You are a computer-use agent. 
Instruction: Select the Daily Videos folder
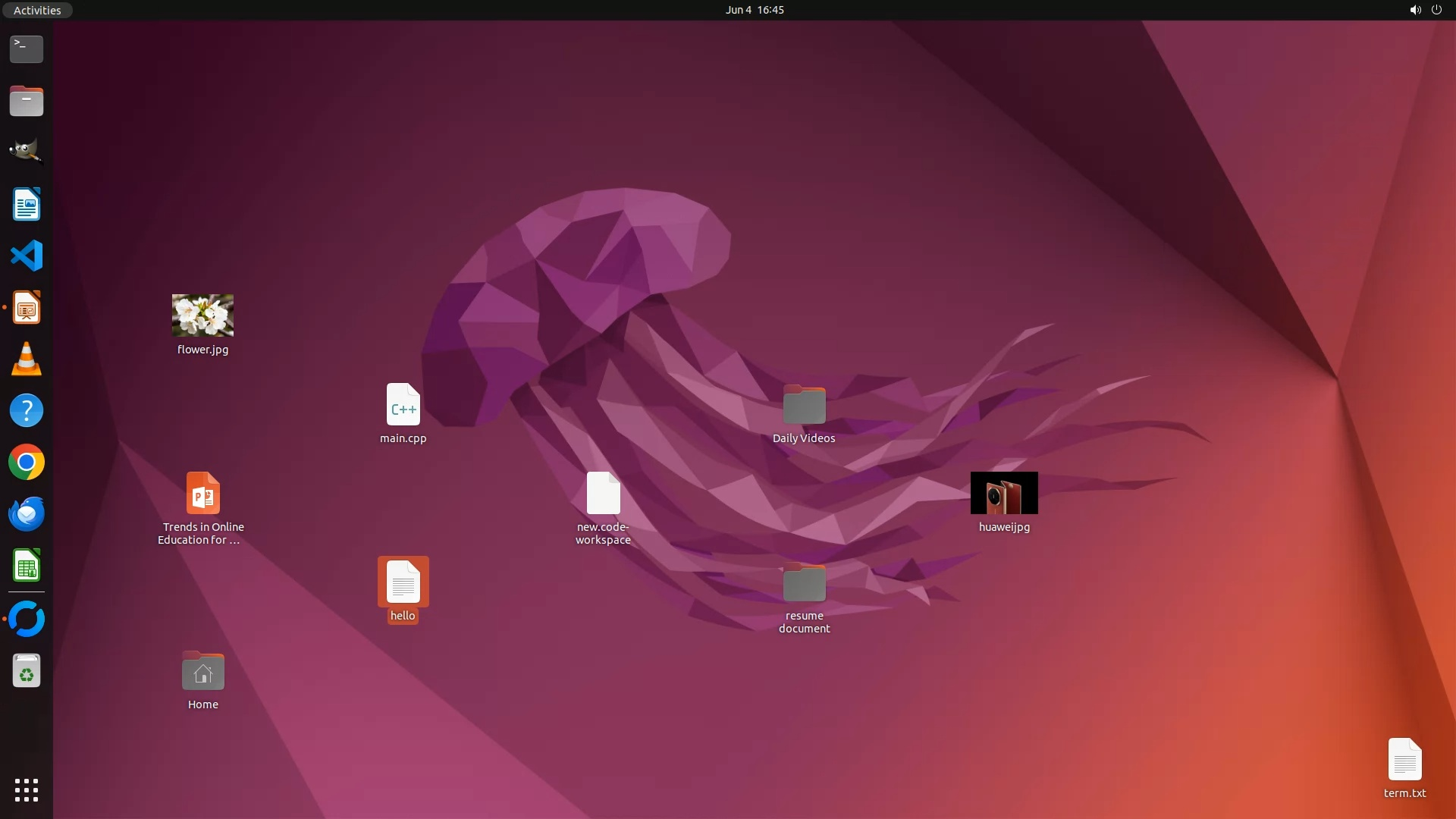click(x=804, y=405)
